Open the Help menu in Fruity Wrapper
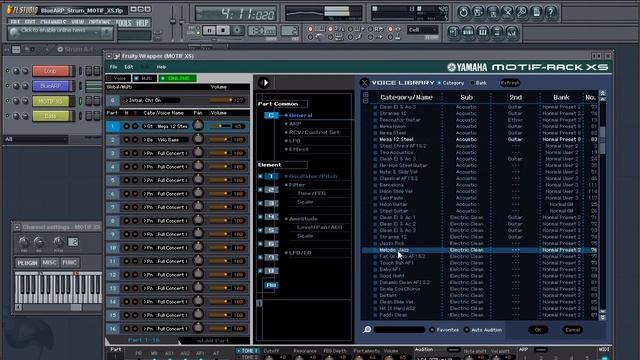640x360 pixels. [x=161, y=67]
